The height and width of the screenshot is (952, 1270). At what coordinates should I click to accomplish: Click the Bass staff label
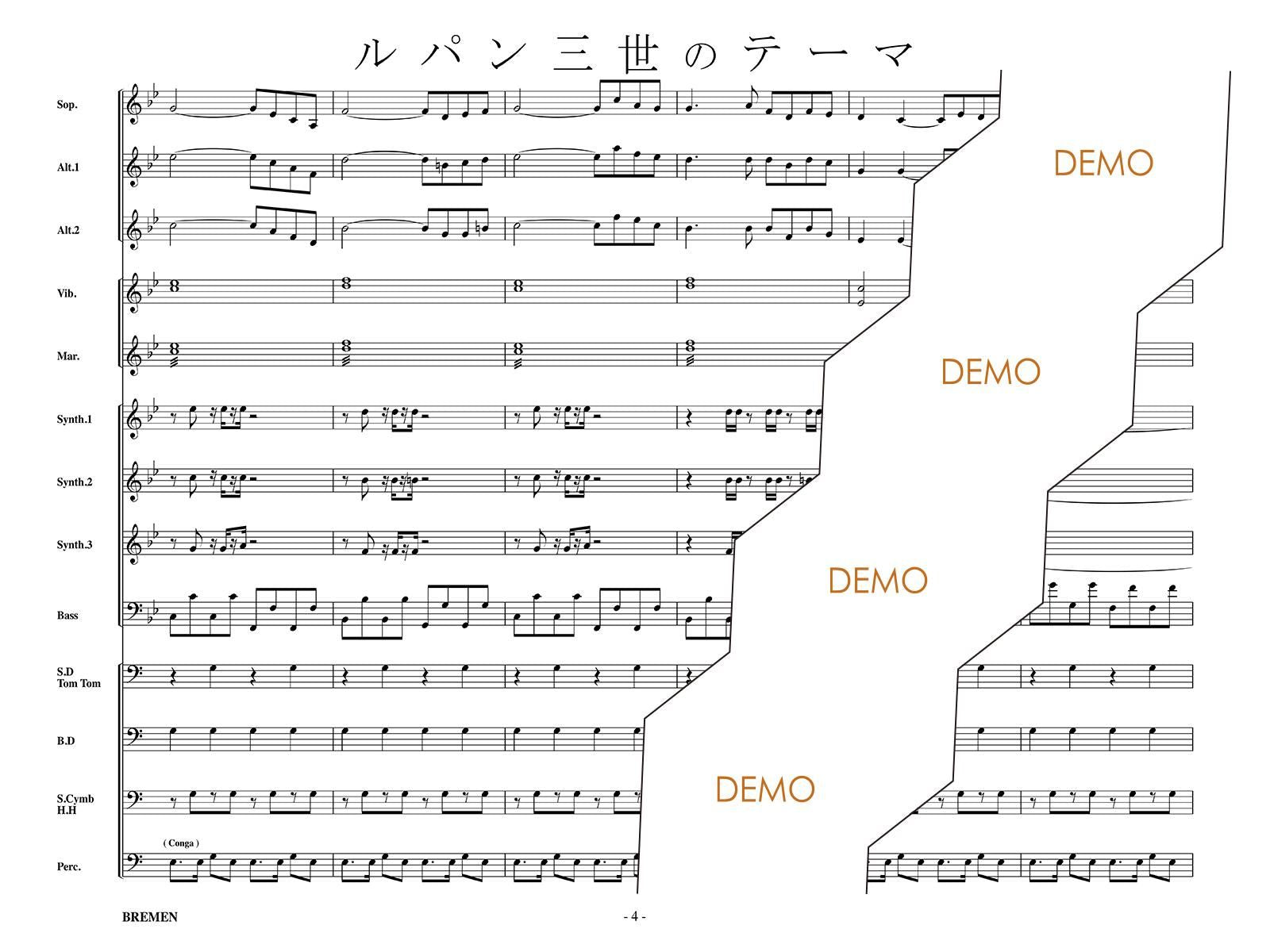coord(67,615)
